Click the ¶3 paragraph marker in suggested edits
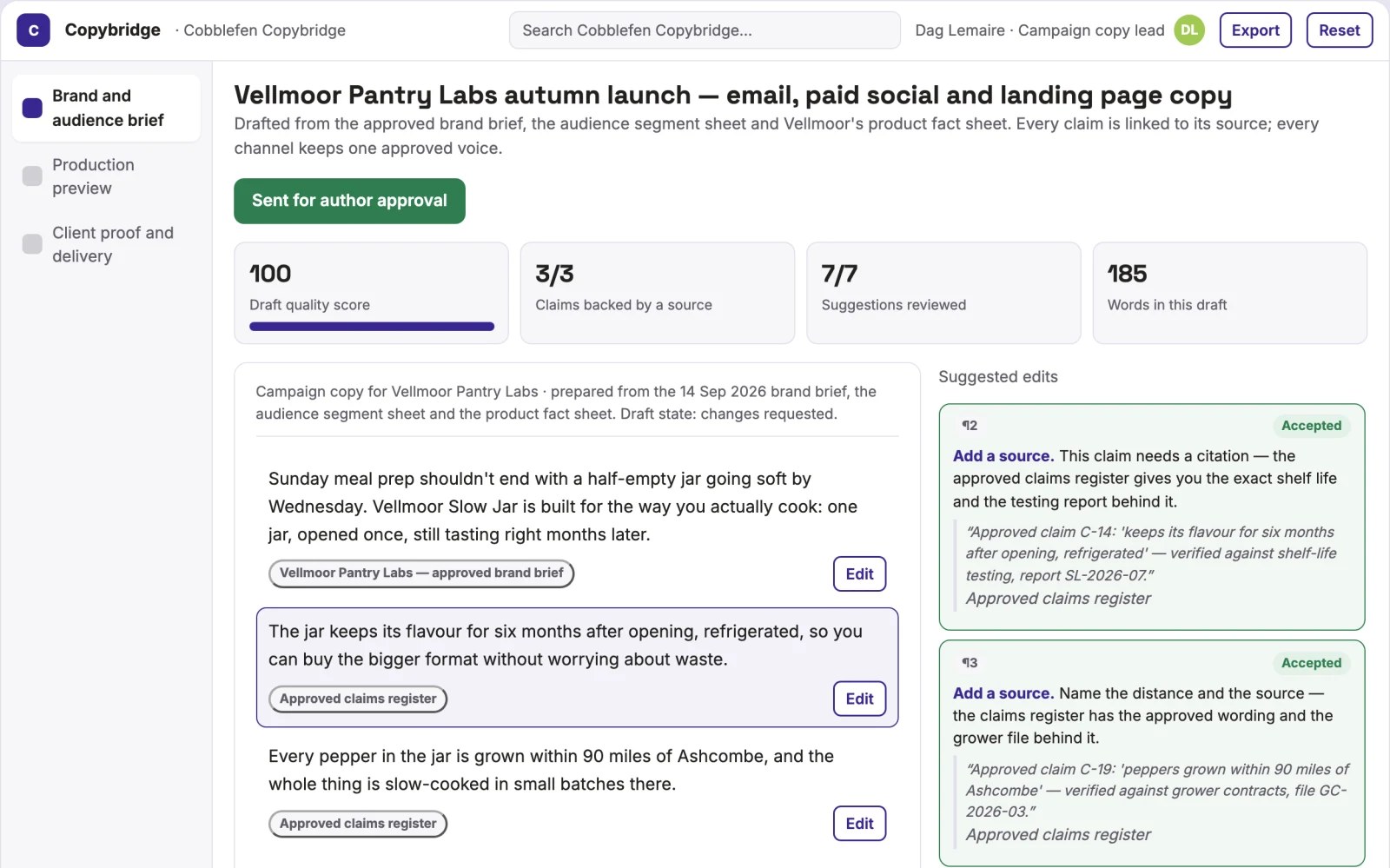1390x868 pixels. [970, 663]
